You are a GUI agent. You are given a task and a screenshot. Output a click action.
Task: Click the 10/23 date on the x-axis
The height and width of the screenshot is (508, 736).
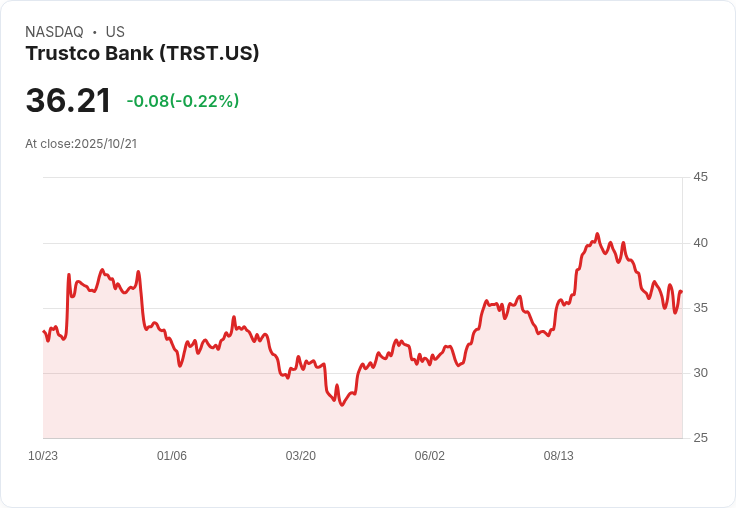pos(43,456)
